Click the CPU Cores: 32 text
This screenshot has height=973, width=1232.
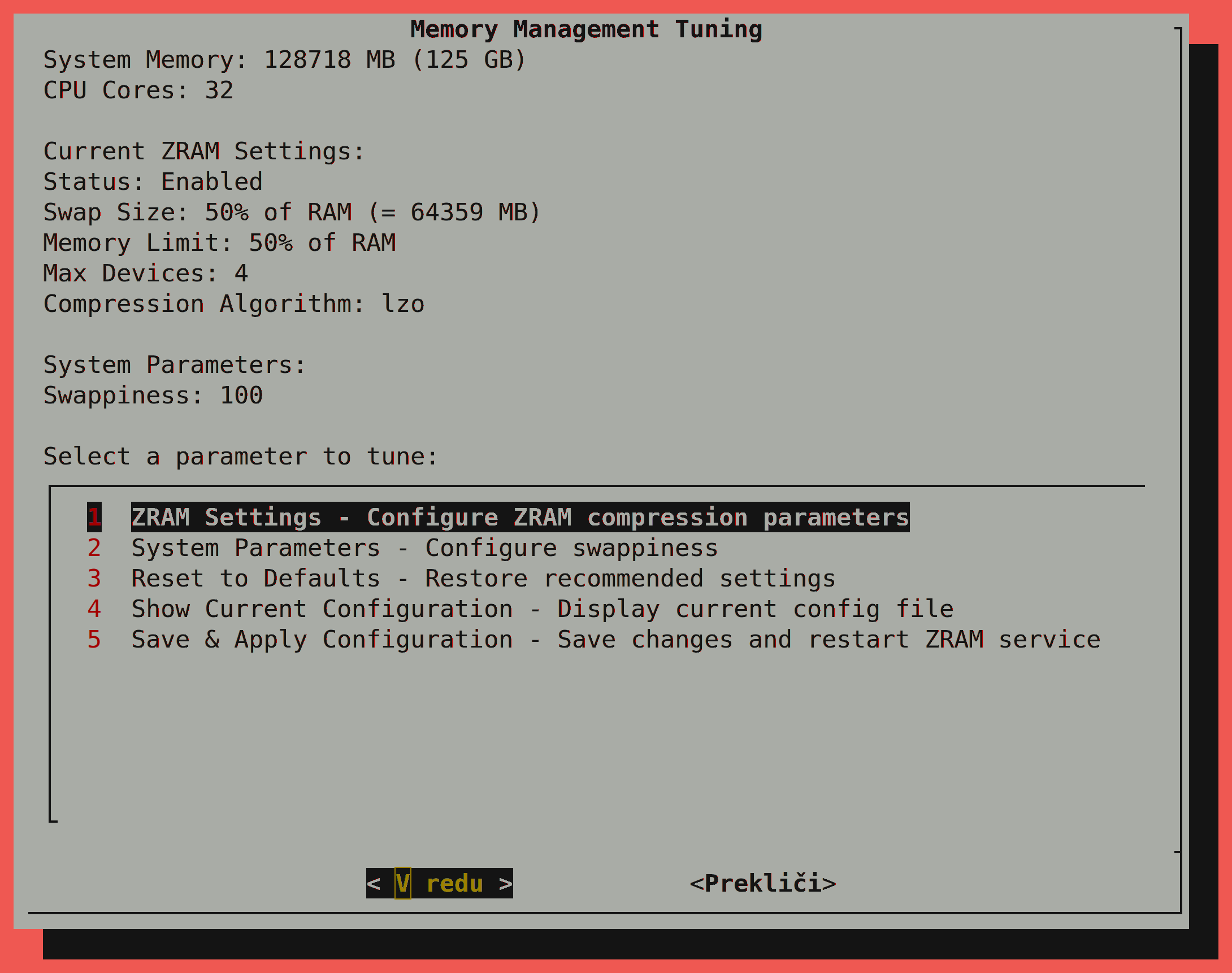click(138, 90)
